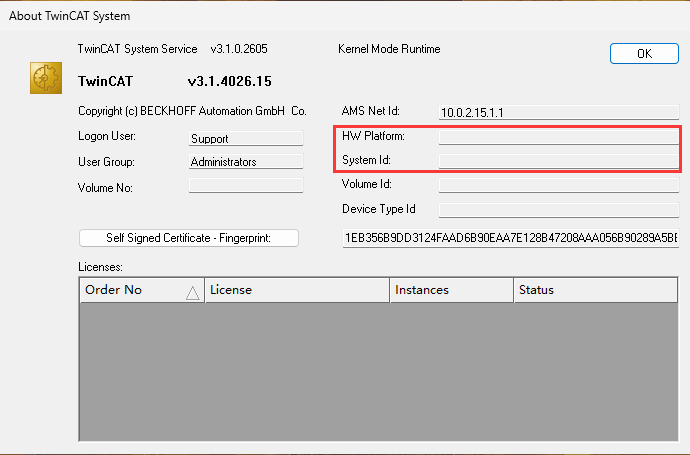Screen dimensions: 690x455
Task: Click the sort arrow in Order No column
Action: 192,291
